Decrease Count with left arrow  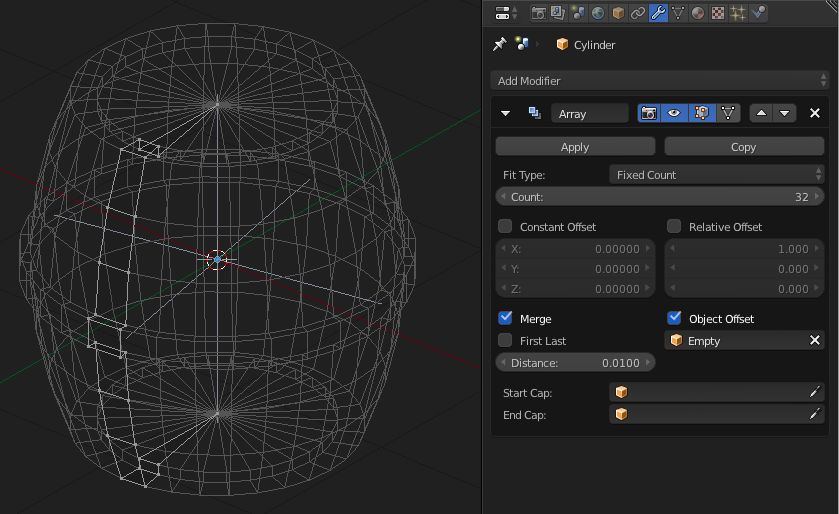(503, 197)
